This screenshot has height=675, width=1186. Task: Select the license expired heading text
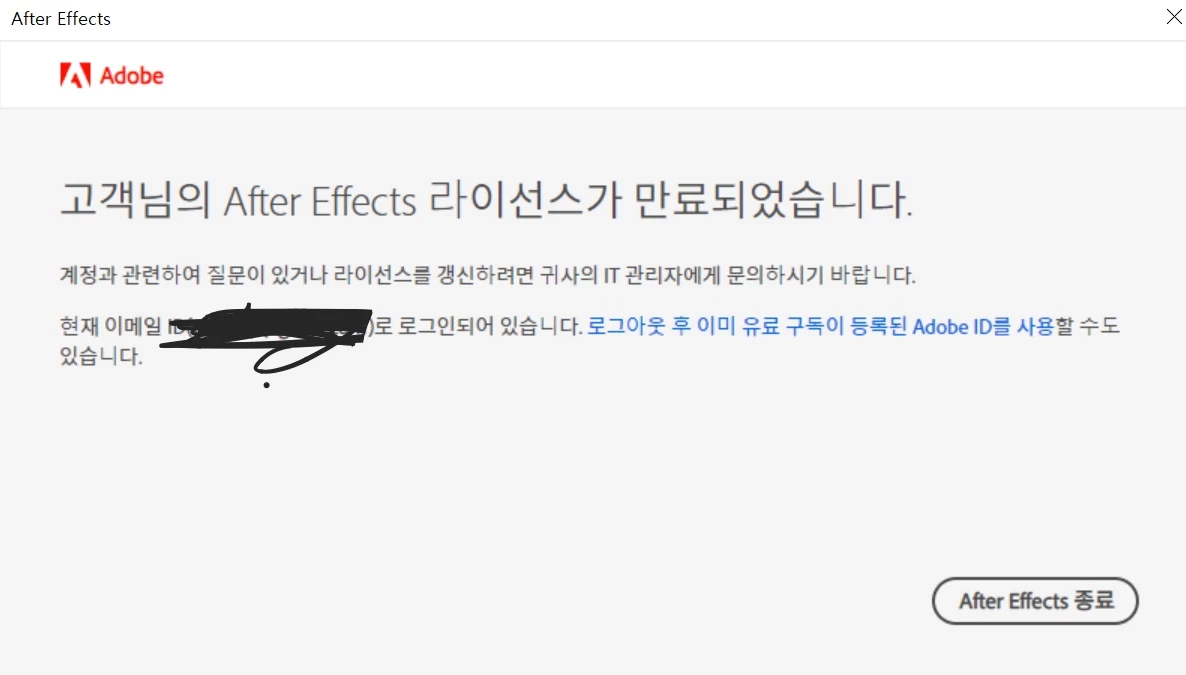(x=486, y=201)
